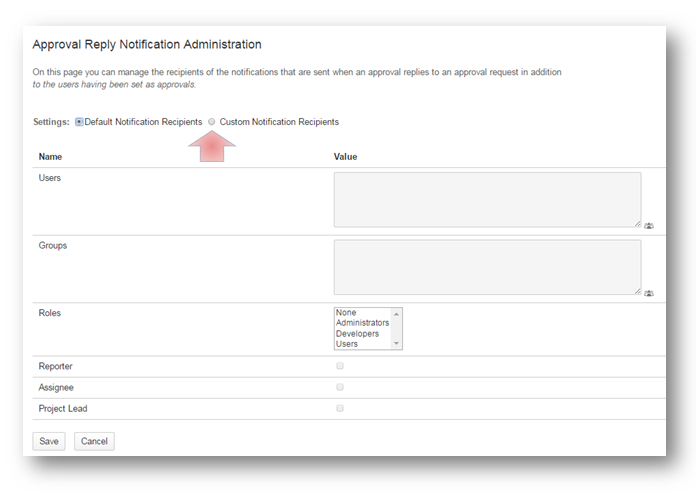The height and width of the screenshot is (492, 696).
Task: Click resize handle of Users text area
Action: coord(637,224)
